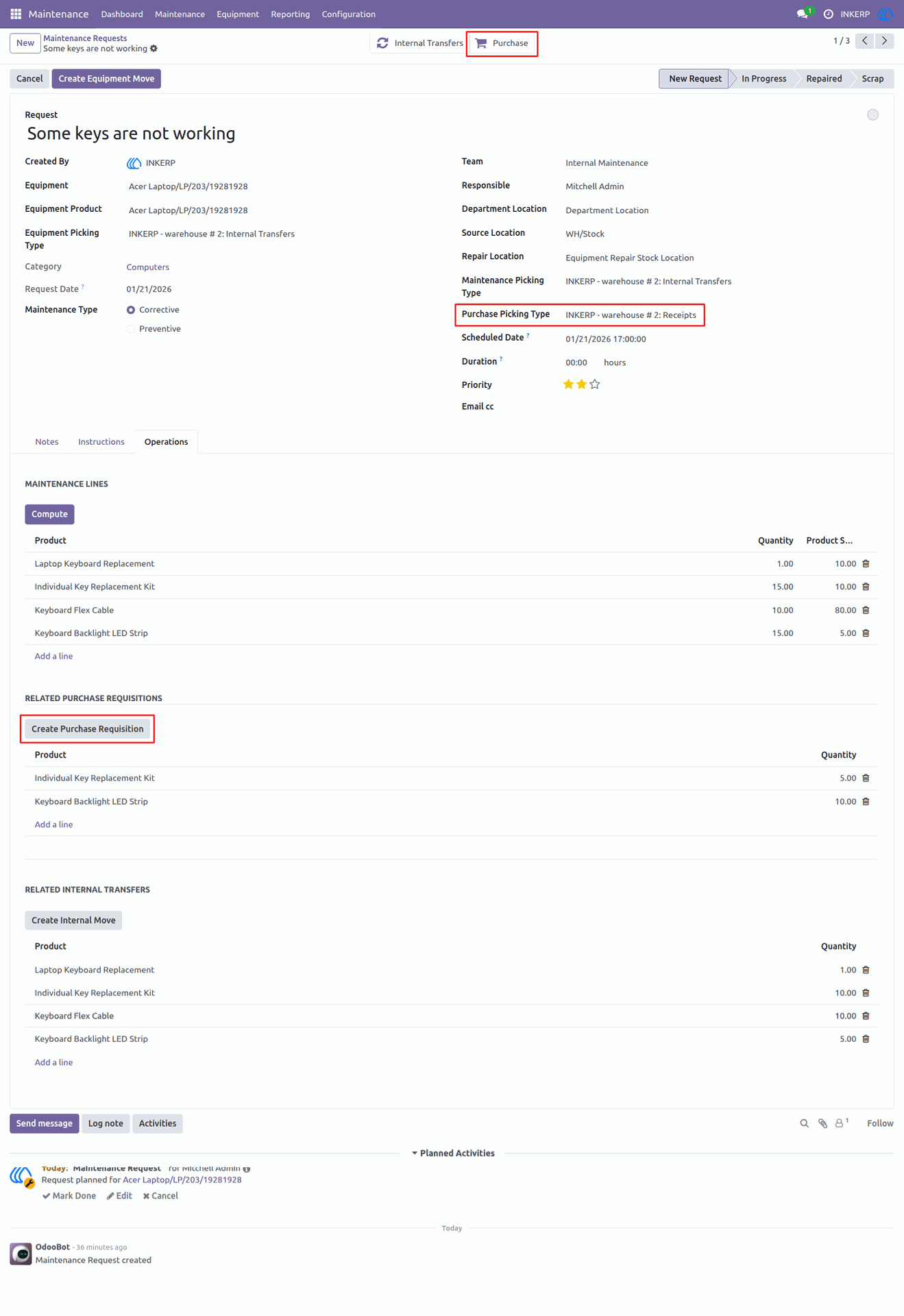The image size is (904, 1316).
Task: Go to next record with right arrow
Action: 885,41
